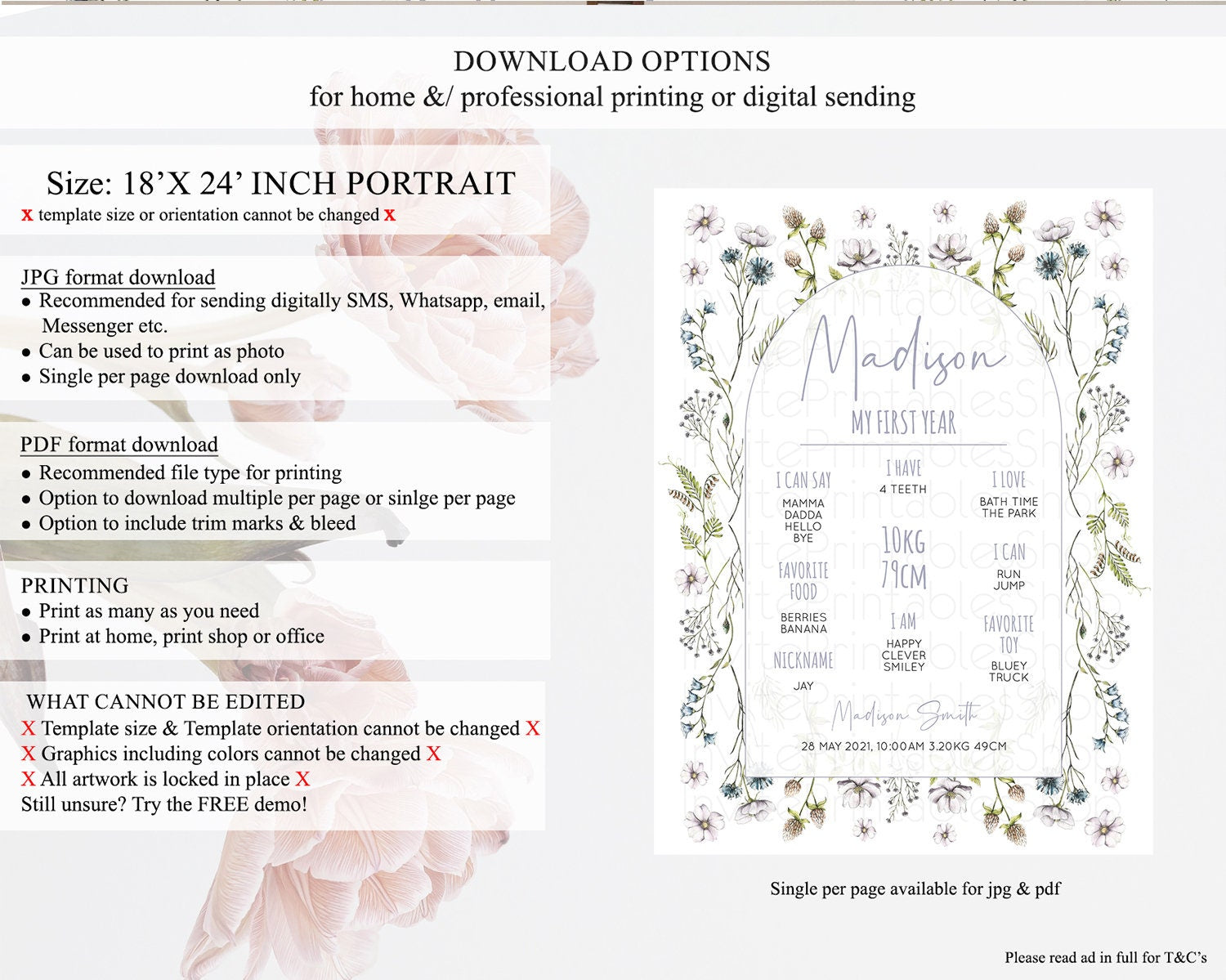Click red X ending the 'Template orientation cannot be changed' line
The width and height of the screenshot is (1226, 980).
coord(533,728)
